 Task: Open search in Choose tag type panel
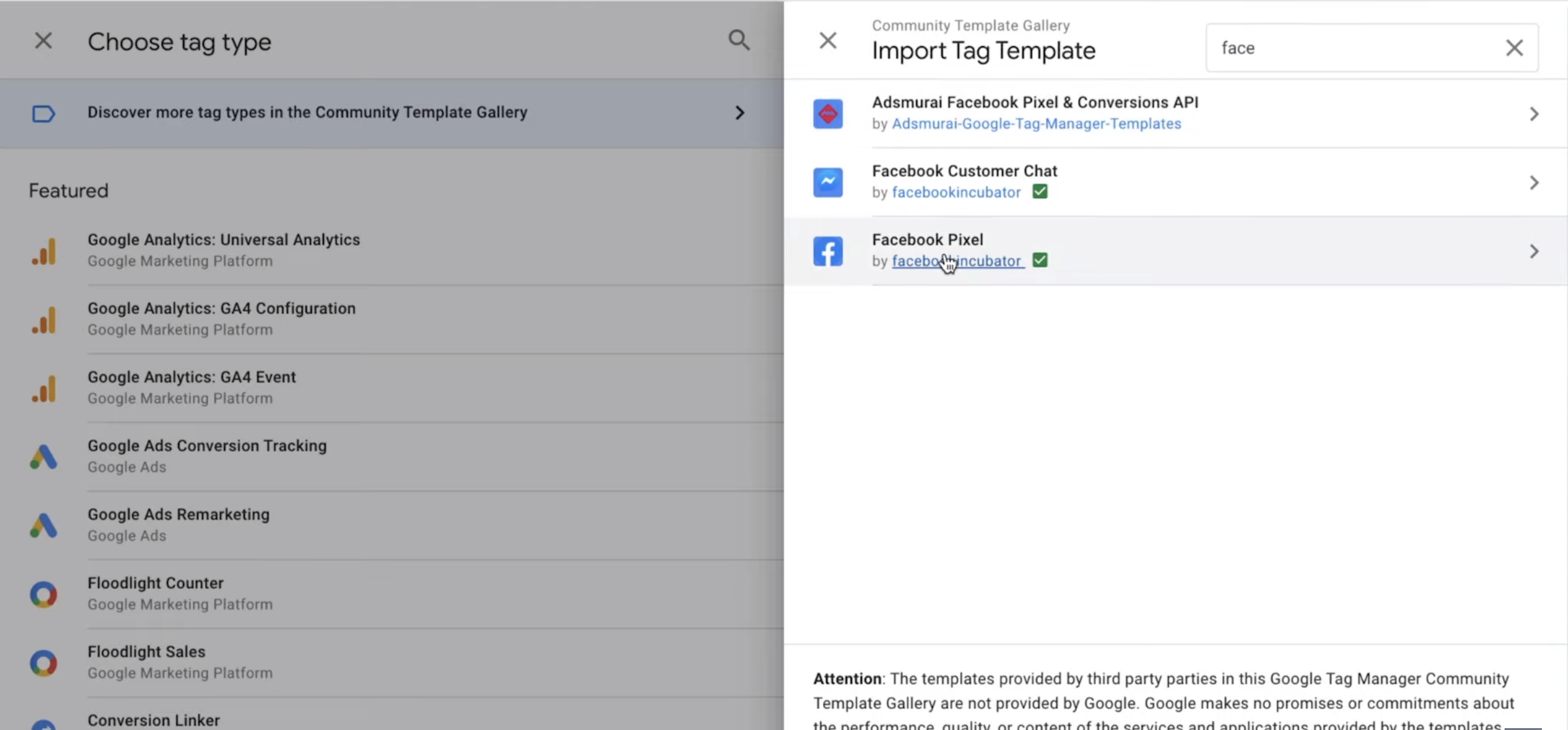[x=739, y=40]
